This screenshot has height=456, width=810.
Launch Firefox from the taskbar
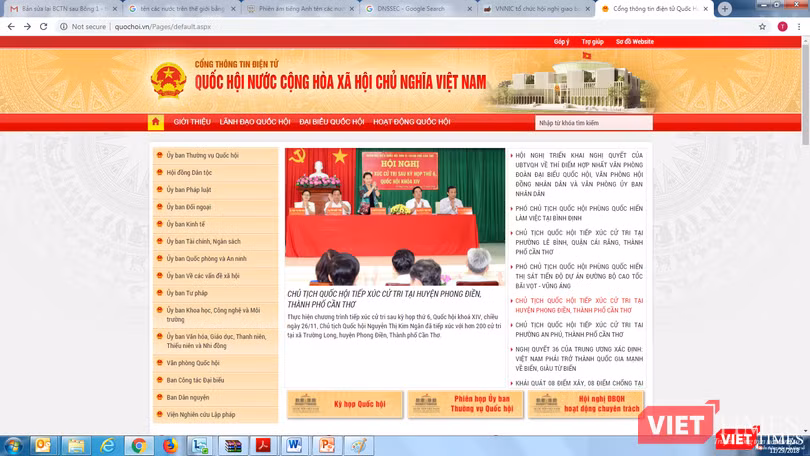coord(170,446)
